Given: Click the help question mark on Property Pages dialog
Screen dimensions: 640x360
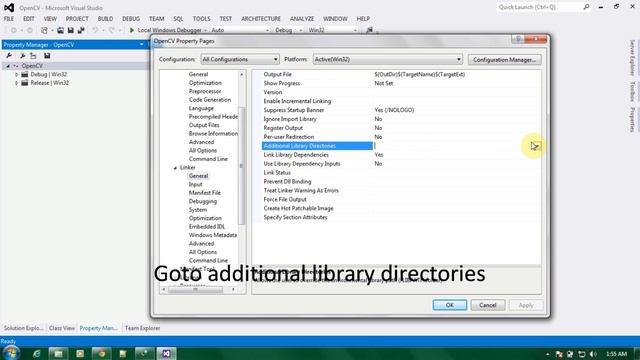Looking at the screenshot, I should (518, 39).
